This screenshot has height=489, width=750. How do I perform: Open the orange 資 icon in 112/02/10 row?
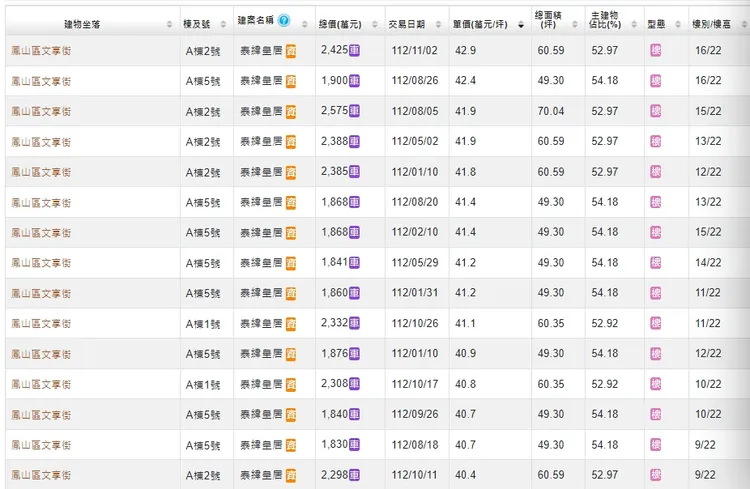pos(291,233)
